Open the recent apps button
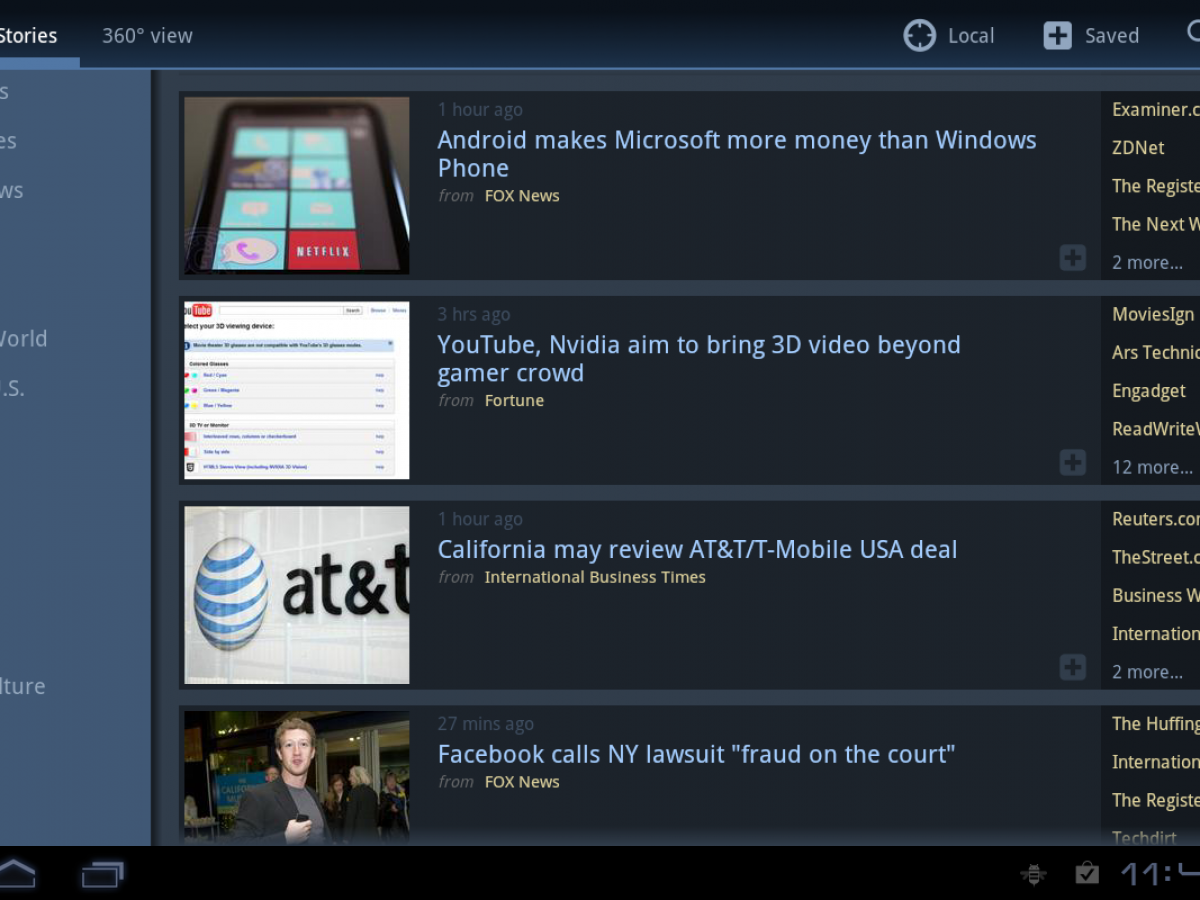 pyautogui.click(x=102, y=875)
